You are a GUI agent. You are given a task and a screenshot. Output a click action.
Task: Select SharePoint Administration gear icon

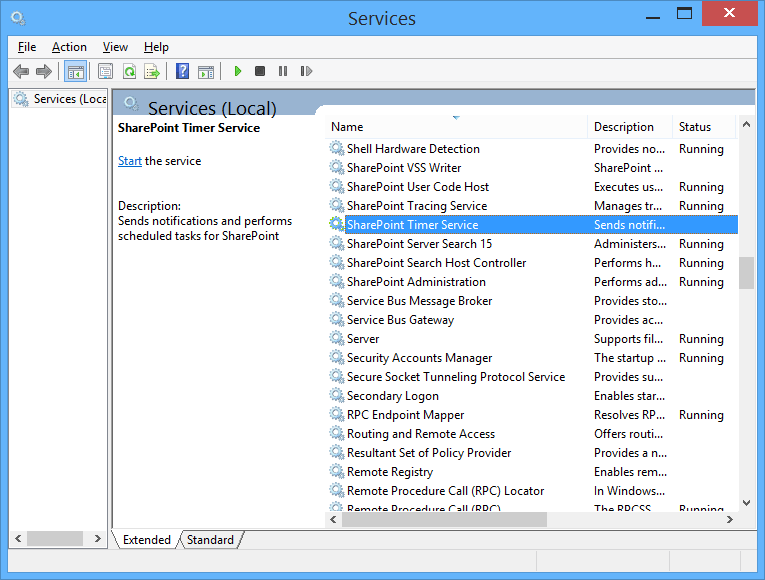pyautogui.click(x=336, y=281)
